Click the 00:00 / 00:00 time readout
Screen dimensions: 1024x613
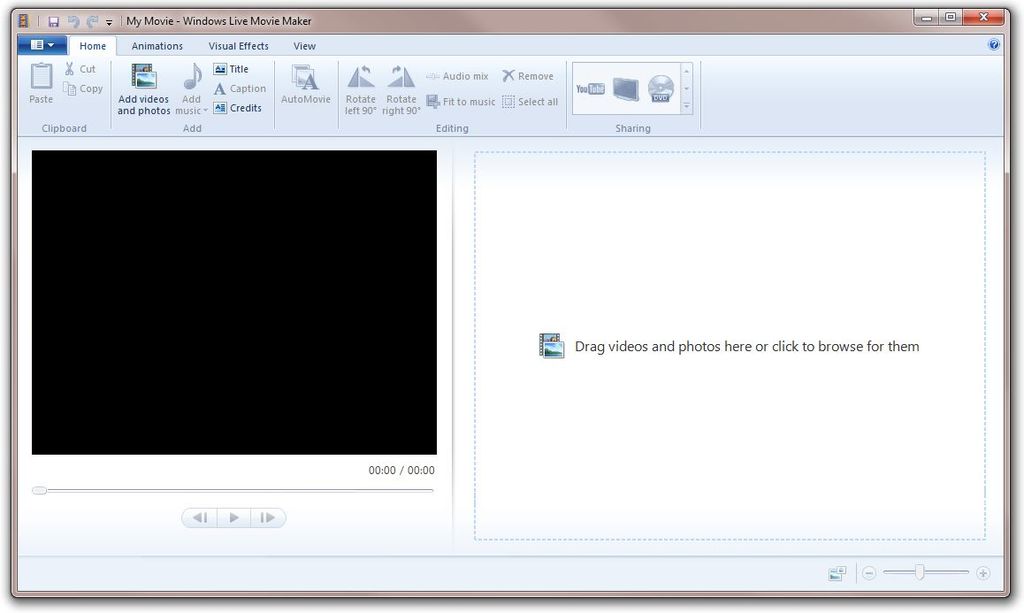tap(401, 470)
